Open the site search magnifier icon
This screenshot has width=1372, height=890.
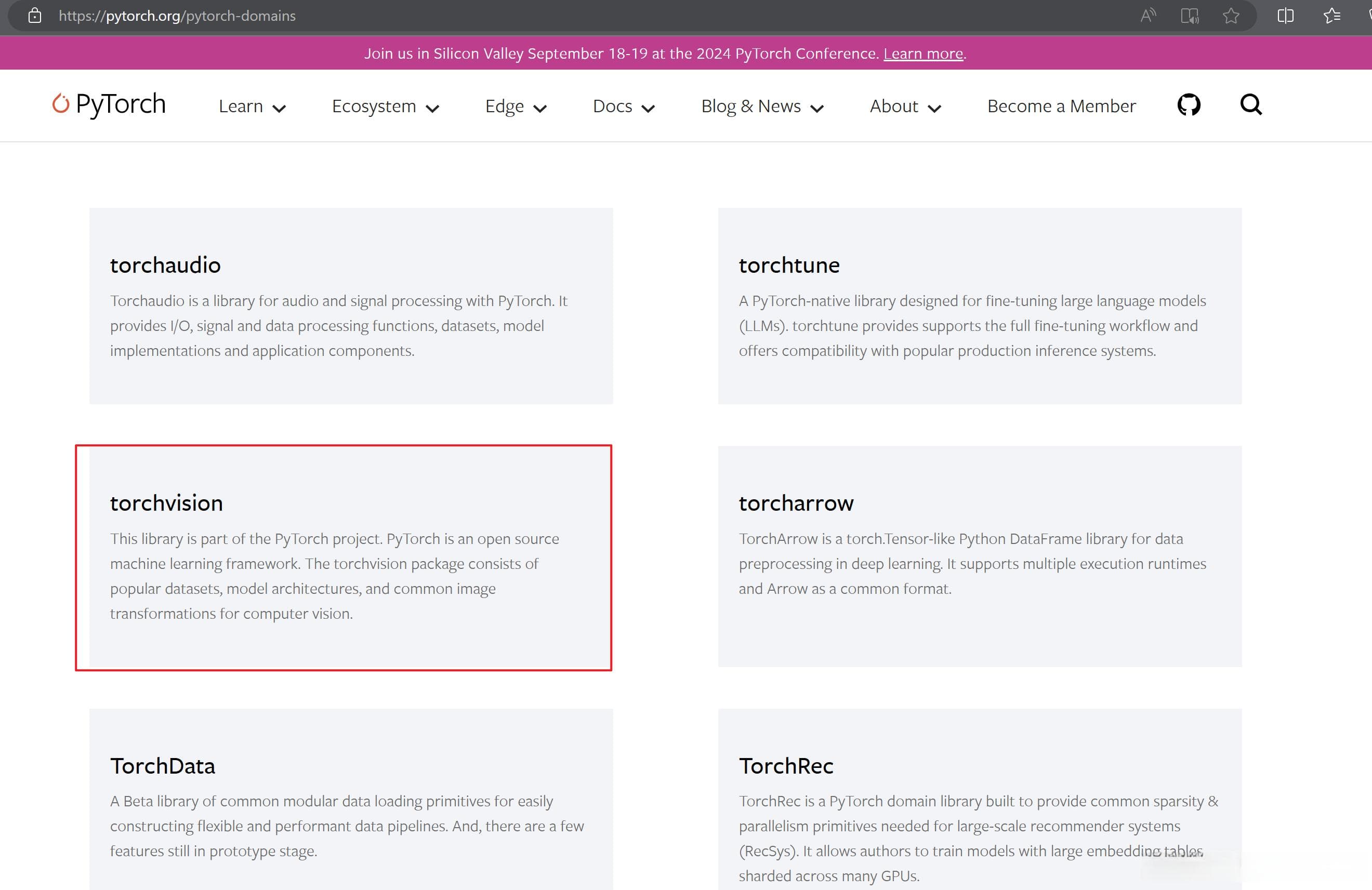click(1250, 105)
